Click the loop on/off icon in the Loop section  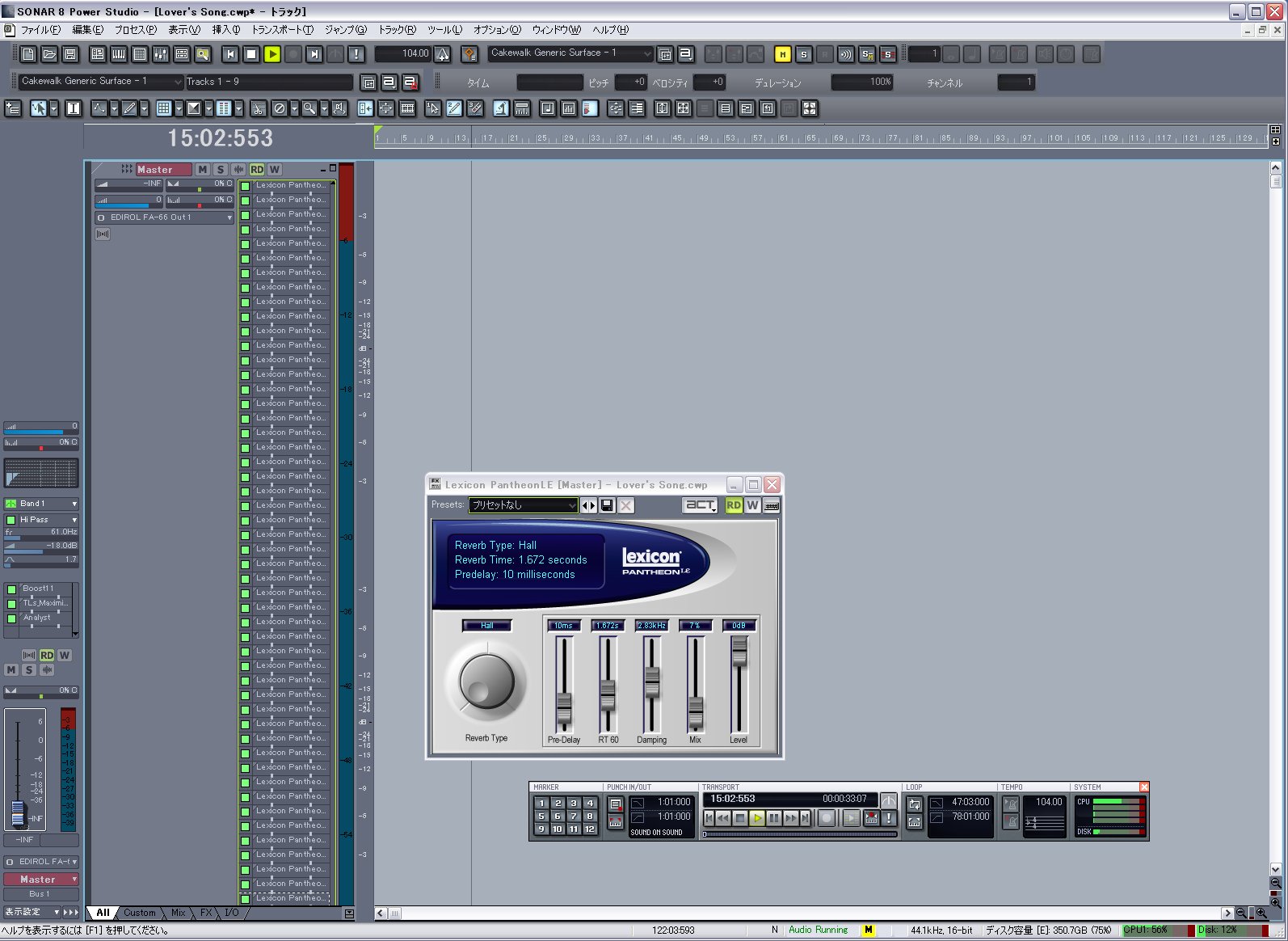coord(915,804)
